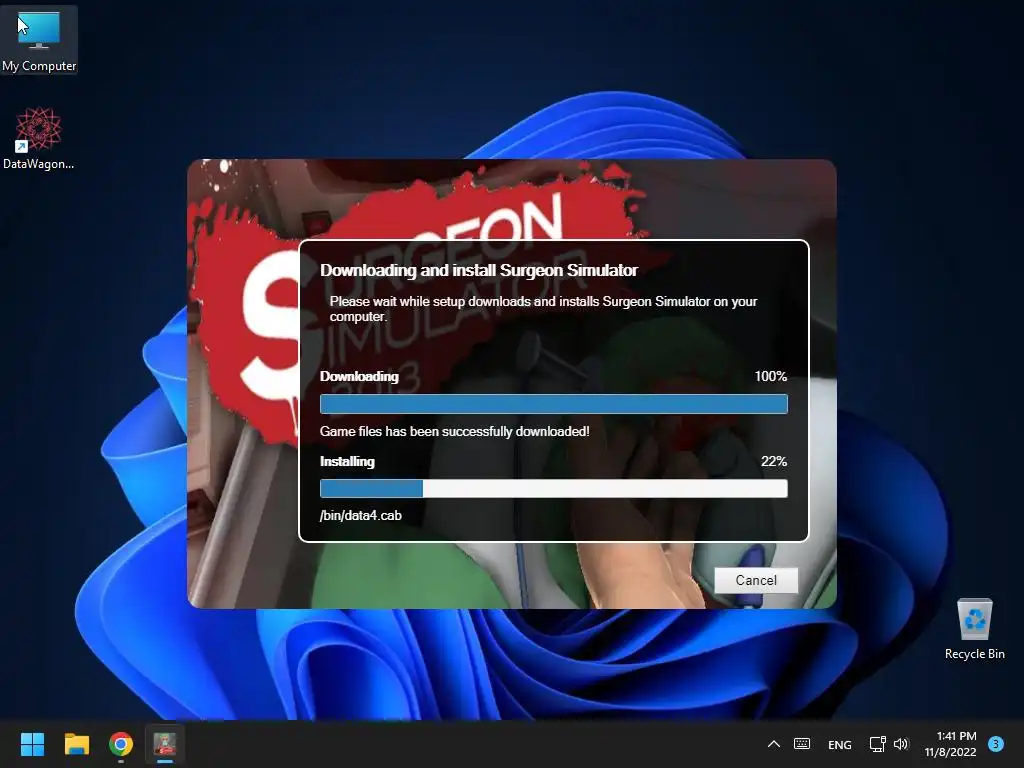The image size is (1024, 768).
Task: Cancel the Surgeon Simulator installation
Action: [x=756, y=580]
